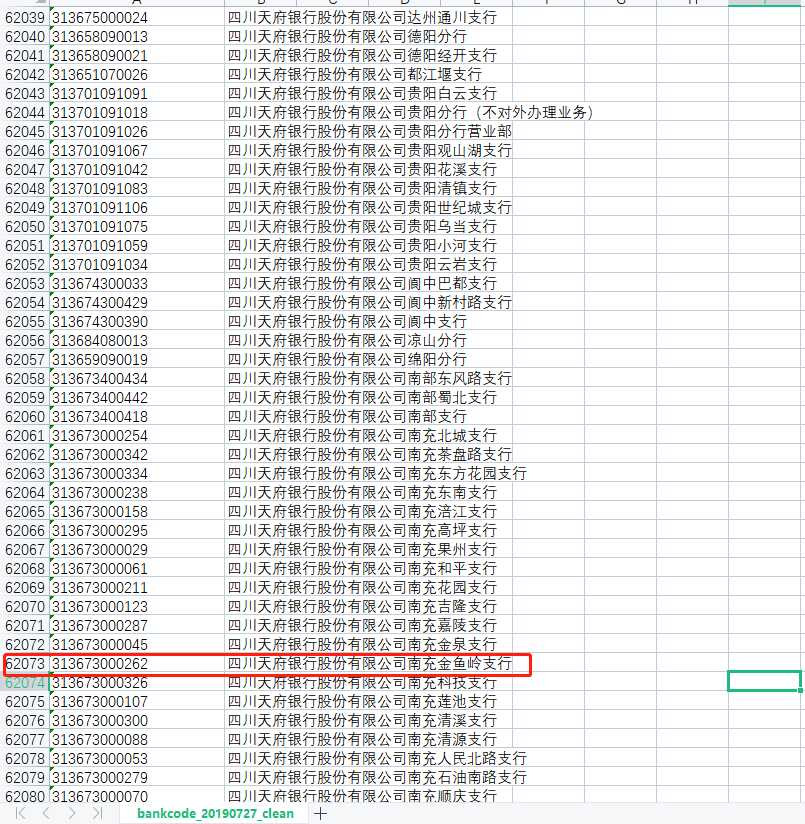Select cell 四川天府银行股份有限公司南充高坪支行
This screenshot has width=805, height=824.
tap(362, 531)
